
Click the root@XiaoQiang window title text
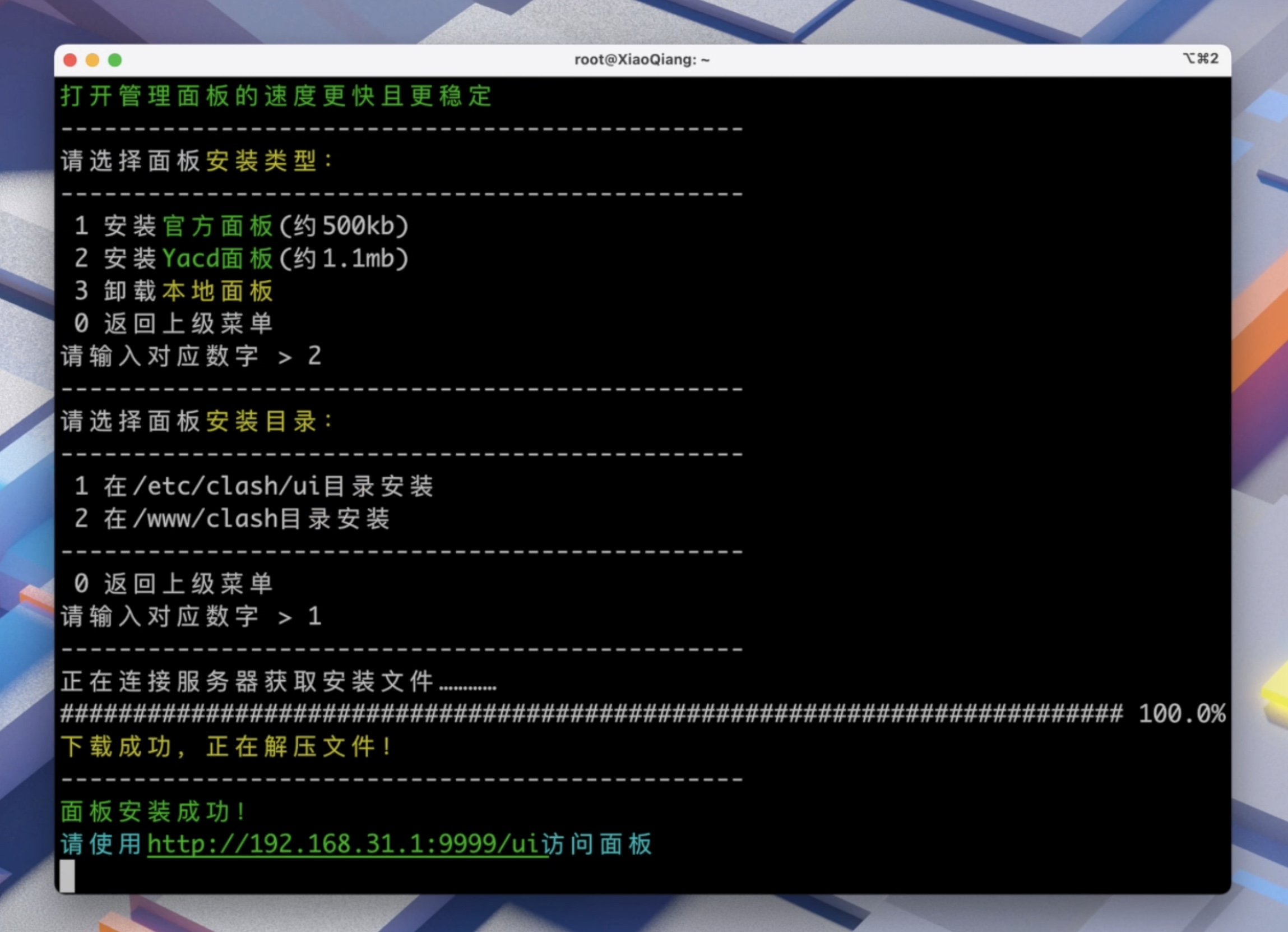[642, 59]
